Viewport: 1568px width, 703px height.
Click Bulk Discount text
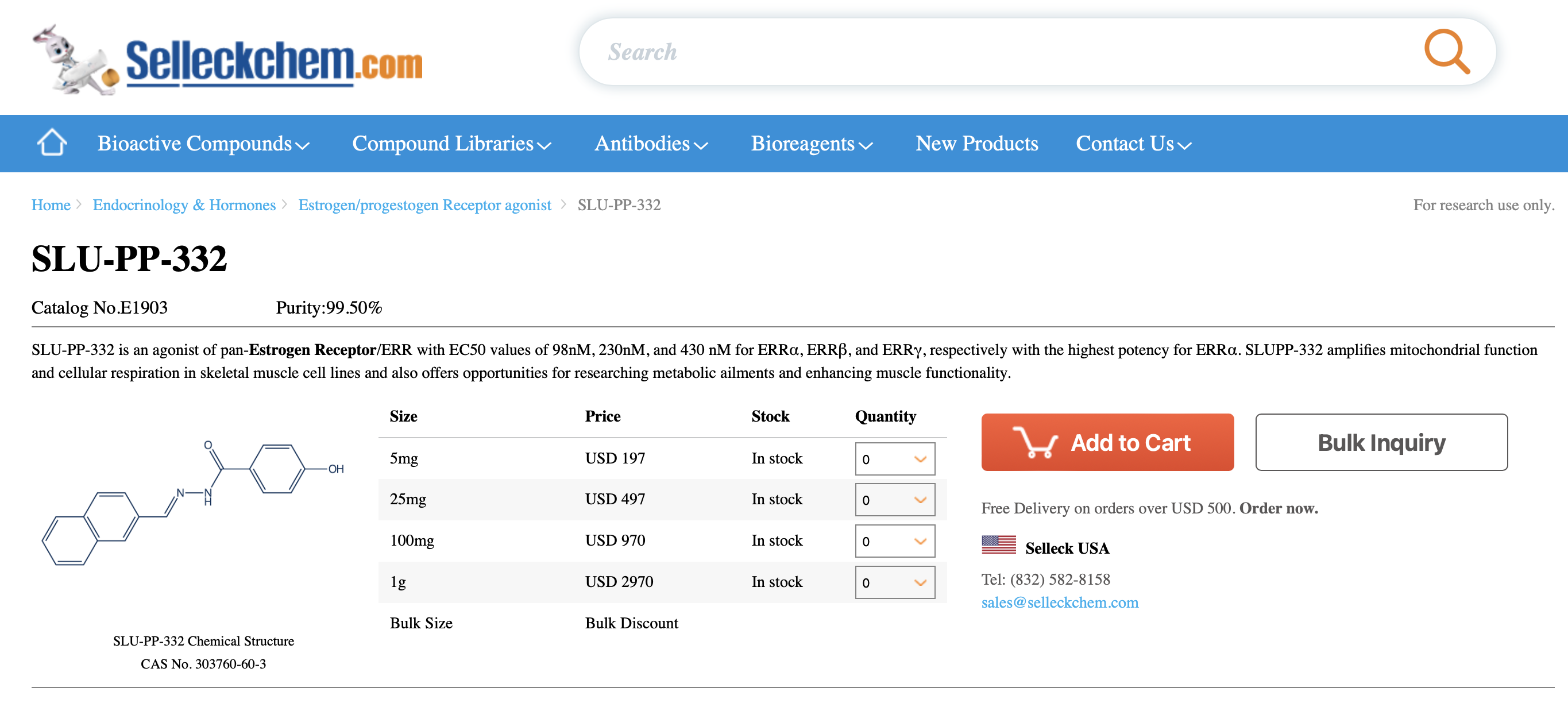pos(631,623)
